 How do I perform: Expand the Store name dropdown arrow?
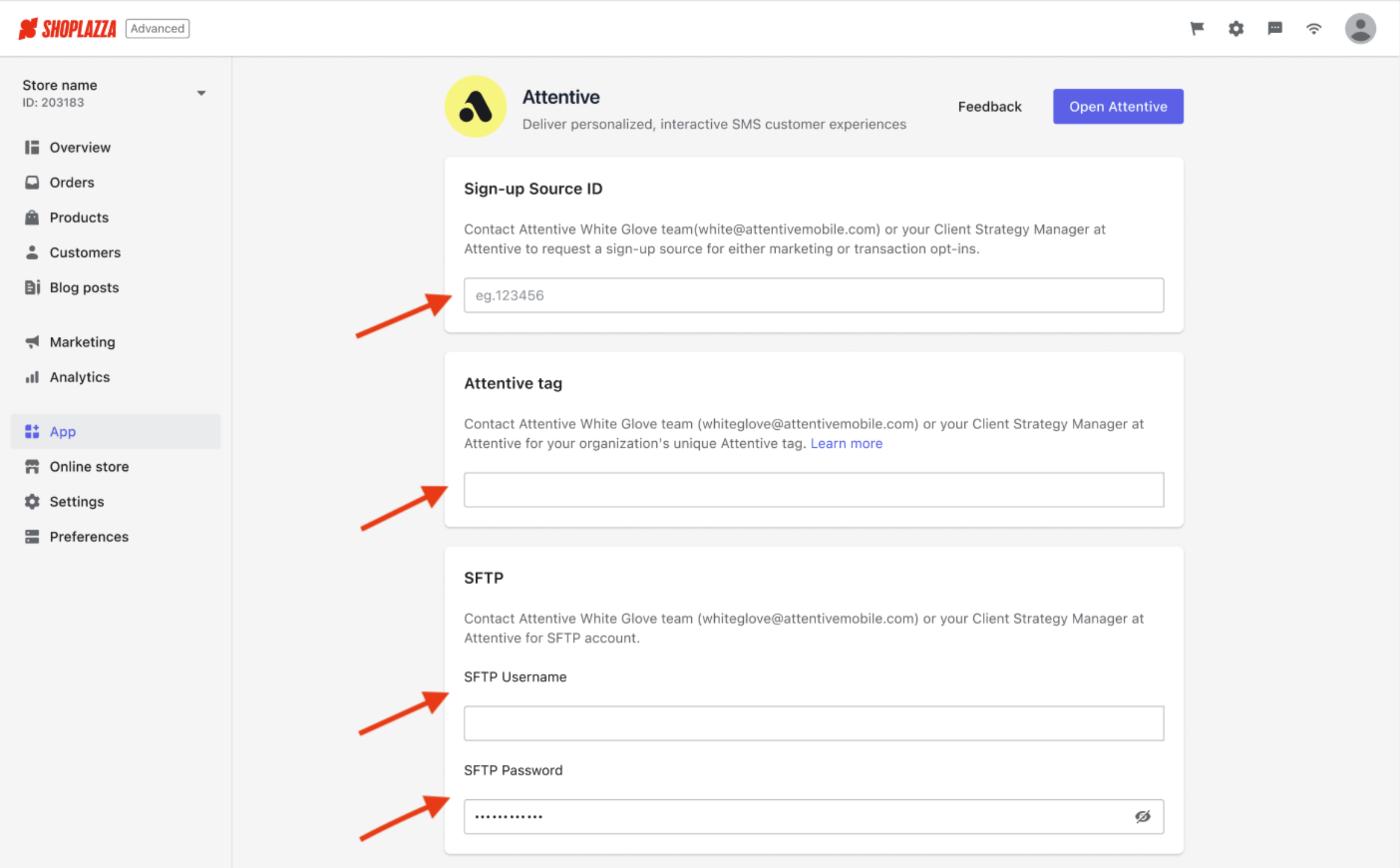click(201, 93)
